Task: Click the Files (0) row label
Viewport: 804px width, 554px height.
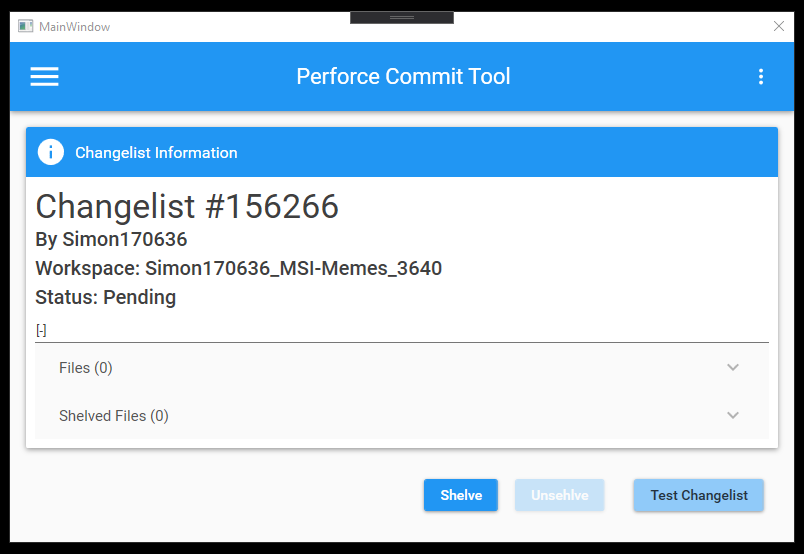Action: click(86, 368)
